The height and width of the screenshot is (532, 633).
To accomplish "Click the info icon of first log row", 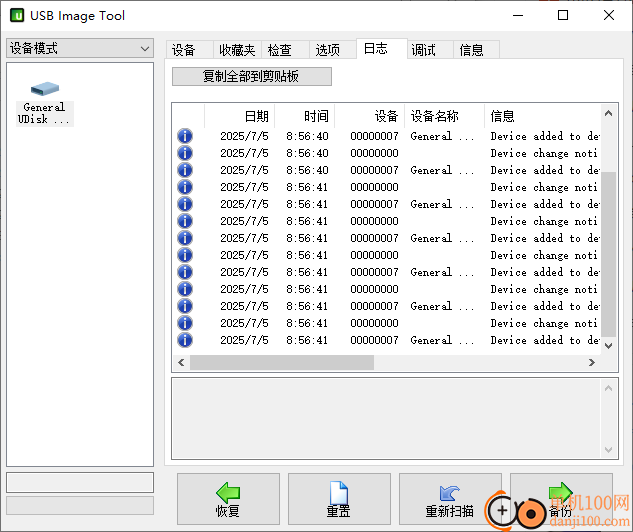I will point(185,136).
